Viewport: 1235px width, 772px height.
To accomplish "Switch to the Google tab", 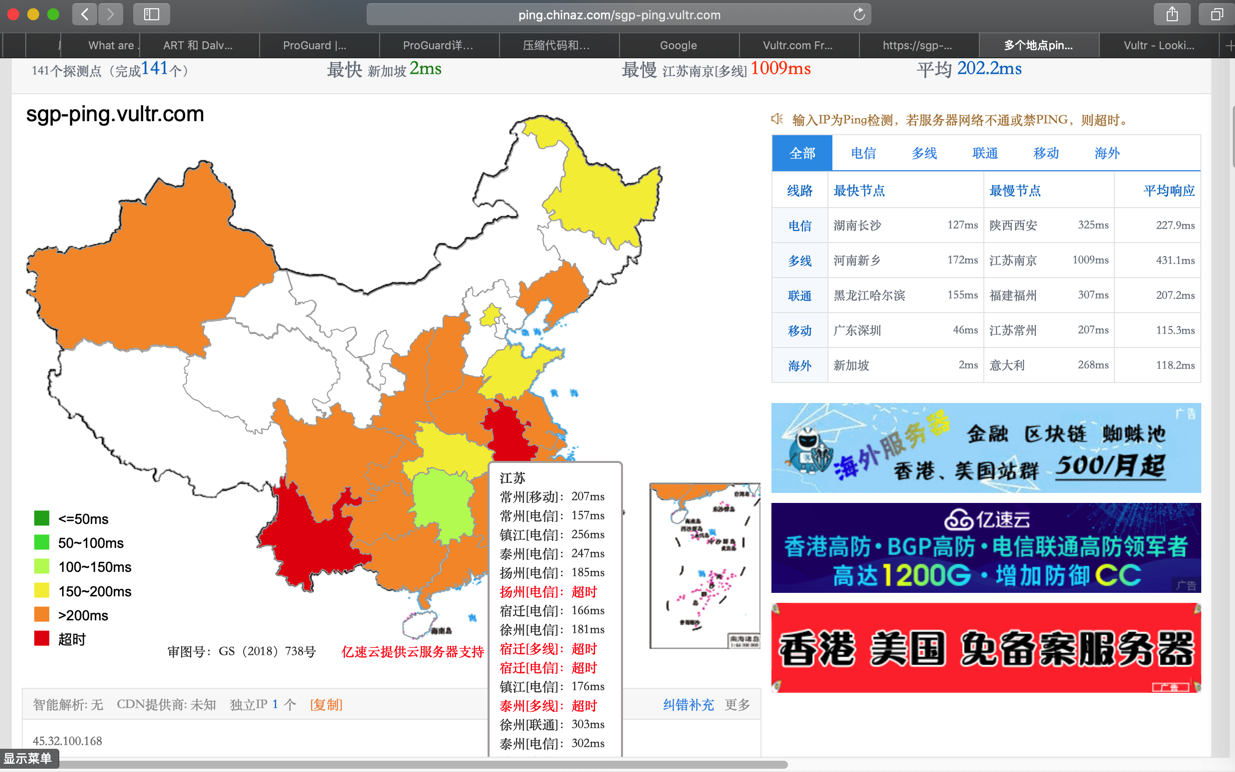I will pyautogui.click(x=678, y=45).
